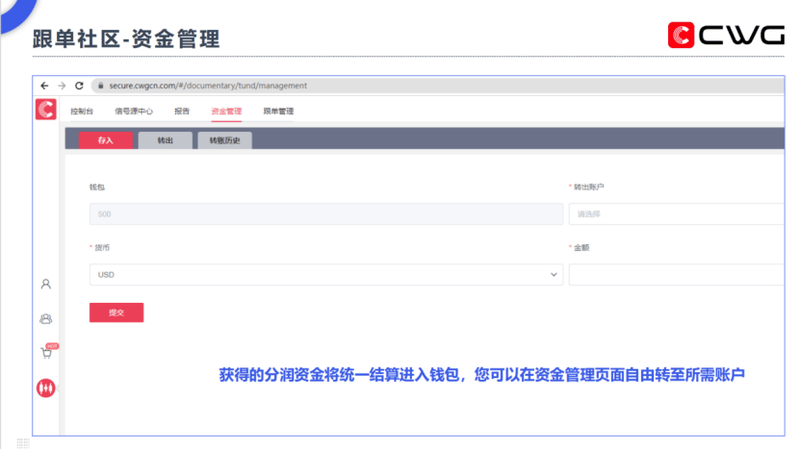800x449 pixels.
Task: Click the 钱包 field label
Action: [97, 187]
